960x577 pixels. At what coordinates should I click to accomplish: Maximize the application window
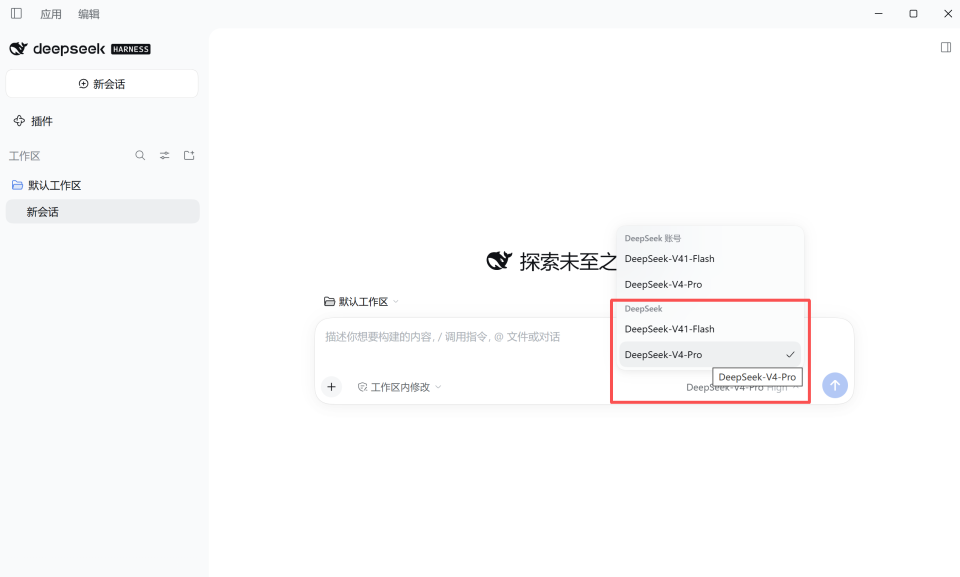(913, 13)
